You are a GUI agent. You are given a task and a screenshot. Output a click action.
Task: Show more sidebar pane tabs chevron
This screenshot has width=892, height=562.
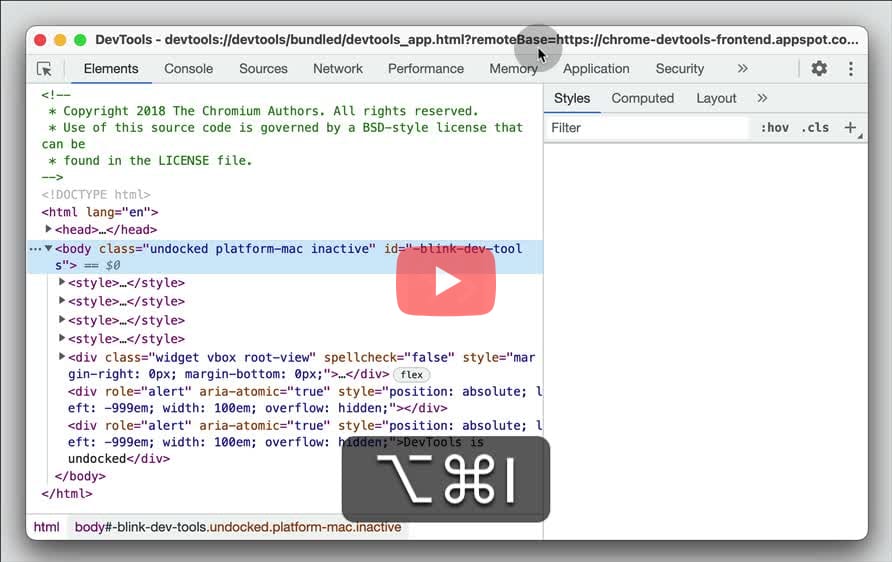(x=762, y=98)
